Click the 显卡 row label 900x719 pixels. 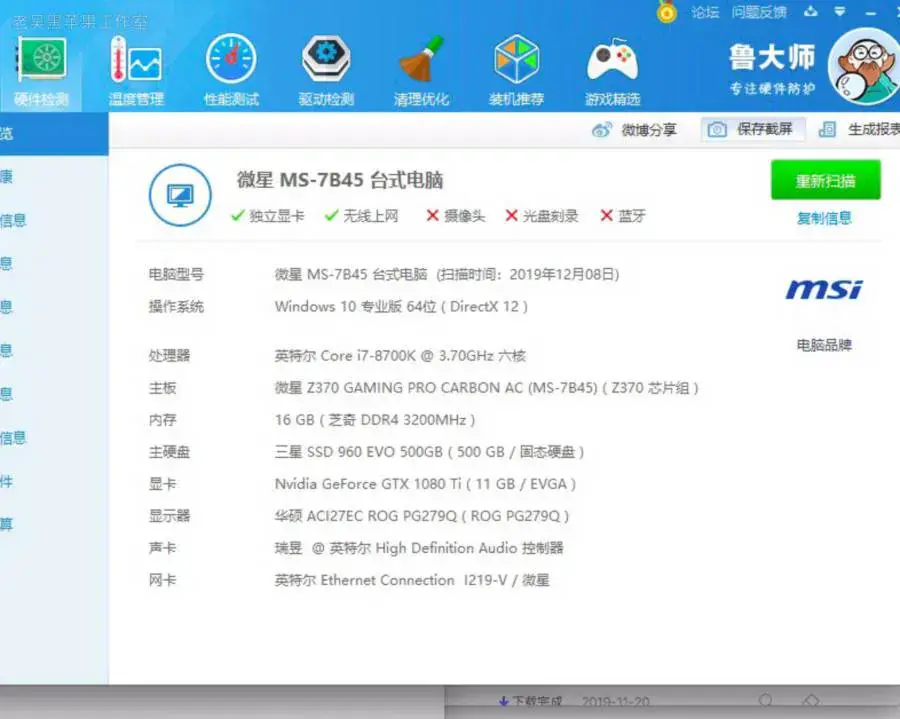coord(162,484)
